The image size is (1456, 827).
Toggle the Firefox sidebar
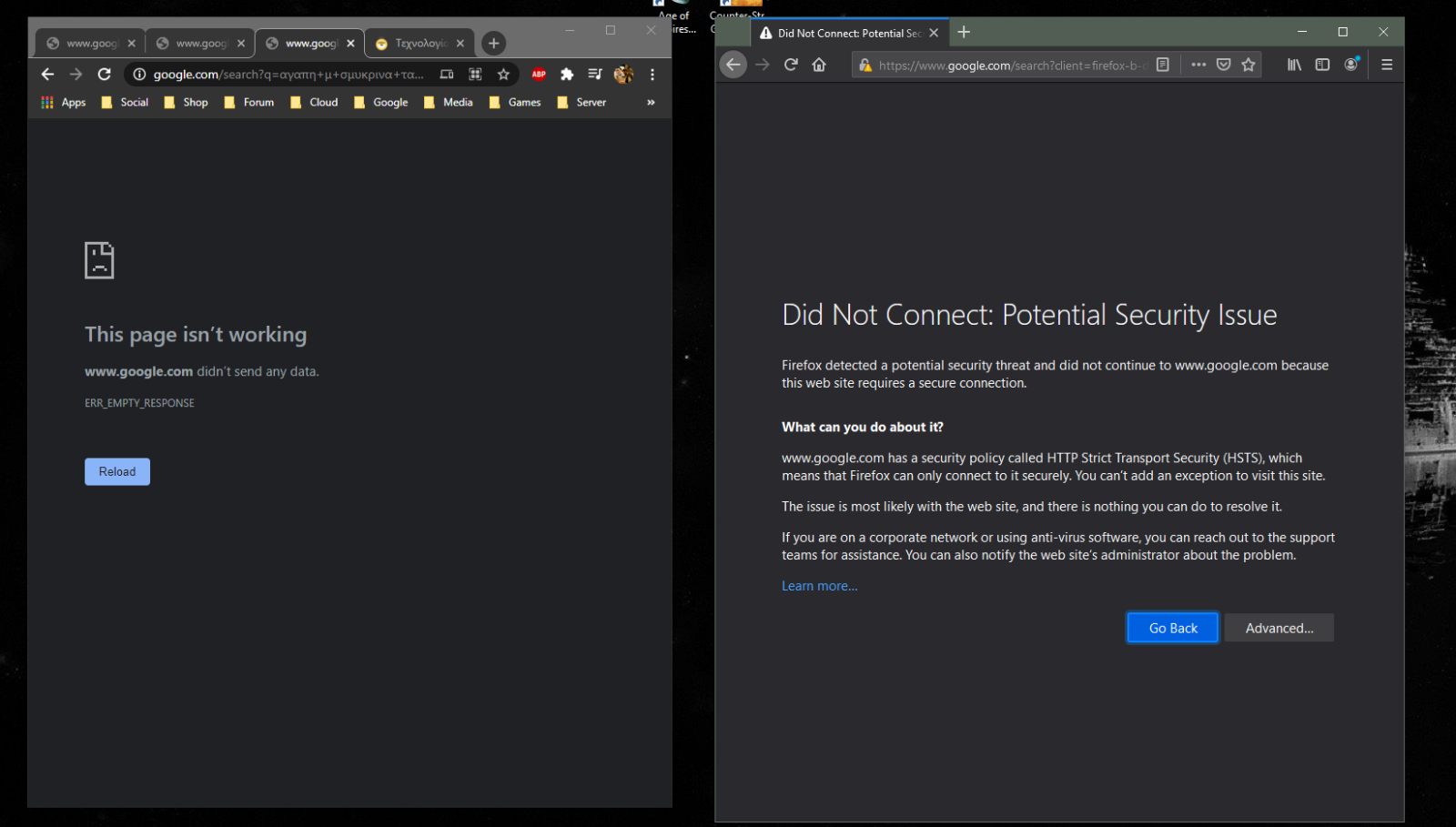(x=1322, y=65)
